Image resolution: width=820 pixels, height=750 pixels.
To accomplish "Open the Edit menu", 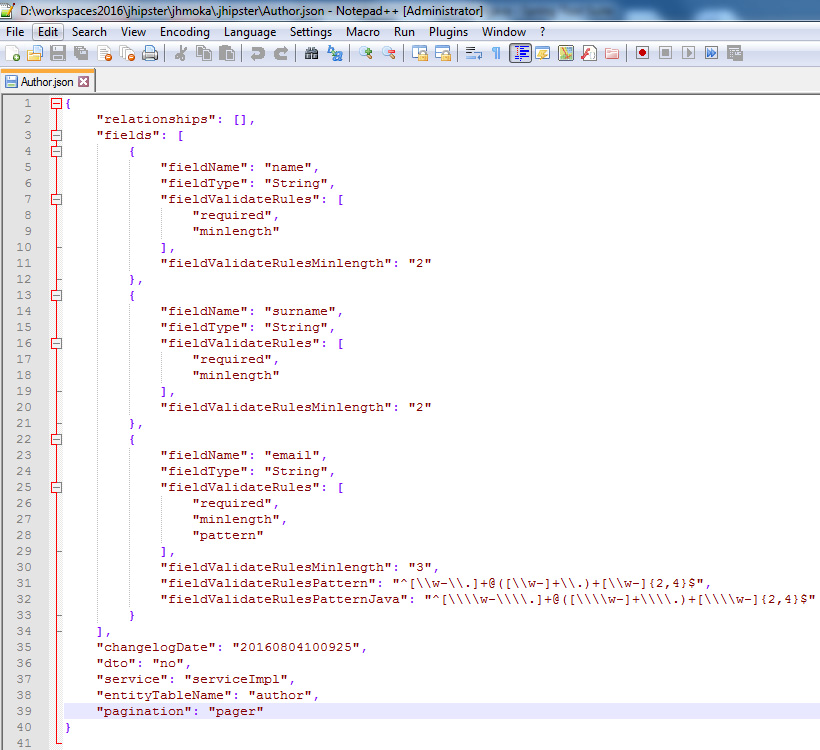I will [x=48, y=32].
